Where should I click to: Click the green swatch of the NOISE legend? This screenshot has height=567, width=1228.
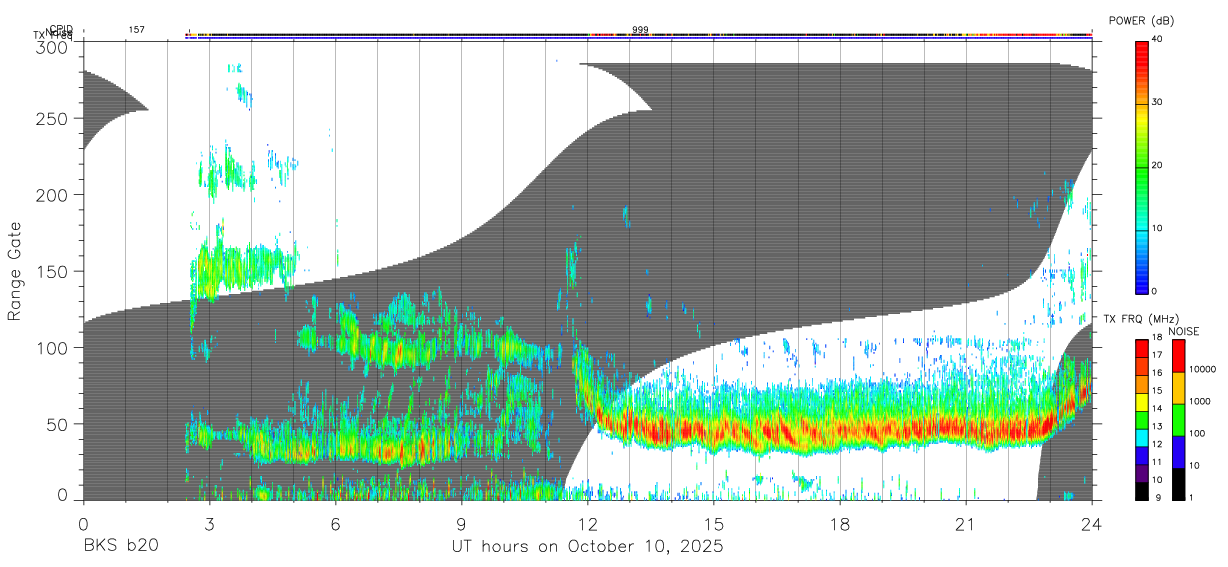click(1177, 420)
